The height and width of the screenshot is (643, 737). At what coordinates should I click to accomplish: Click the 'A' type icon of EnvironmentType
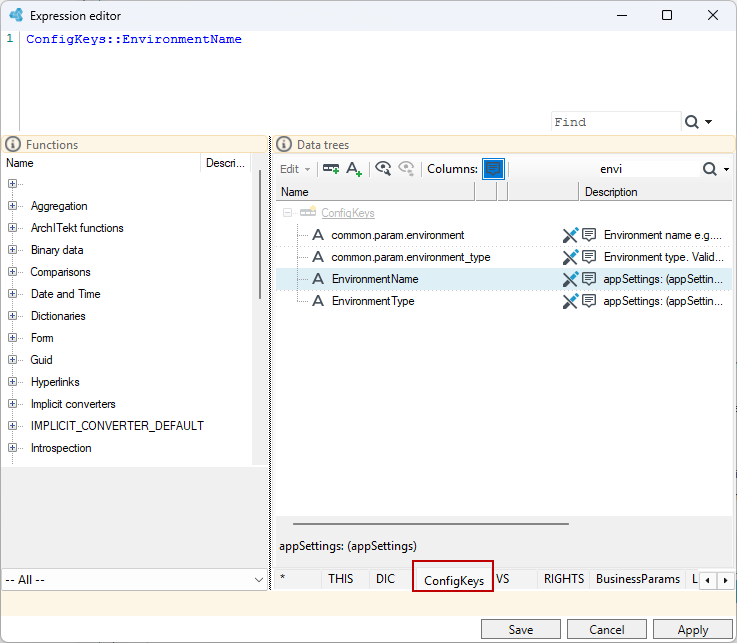(x=318, y=301)
